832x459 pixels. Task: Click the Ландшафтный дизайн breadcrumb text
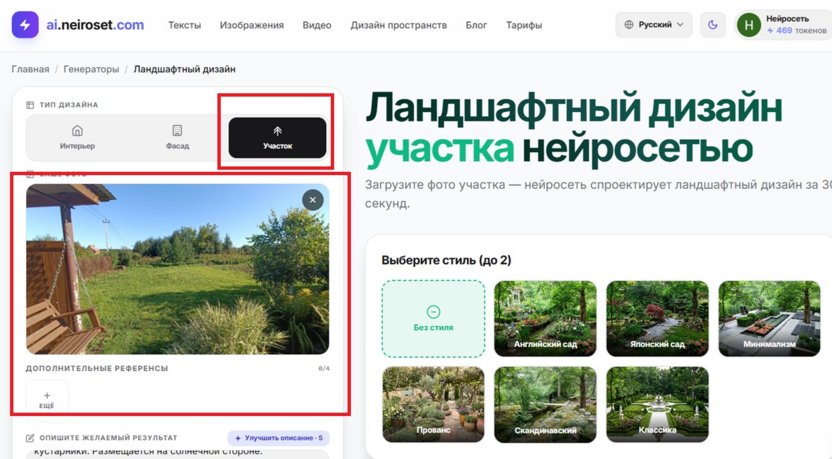coord(184,69)
